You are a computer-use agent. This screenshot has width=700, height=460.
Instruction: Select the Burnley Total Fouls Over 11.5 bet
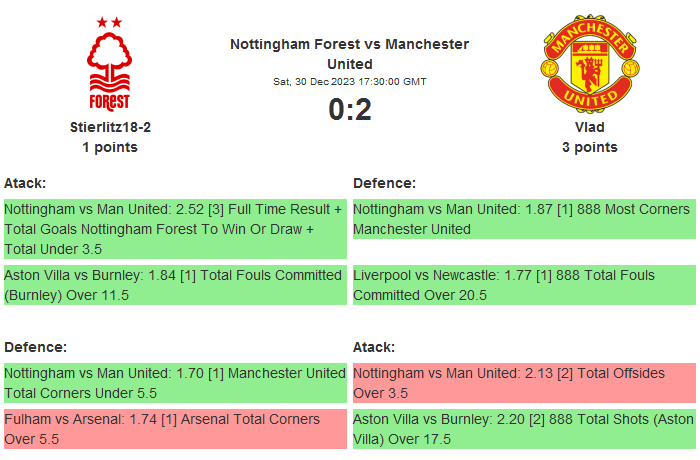[x=174, y=285]
